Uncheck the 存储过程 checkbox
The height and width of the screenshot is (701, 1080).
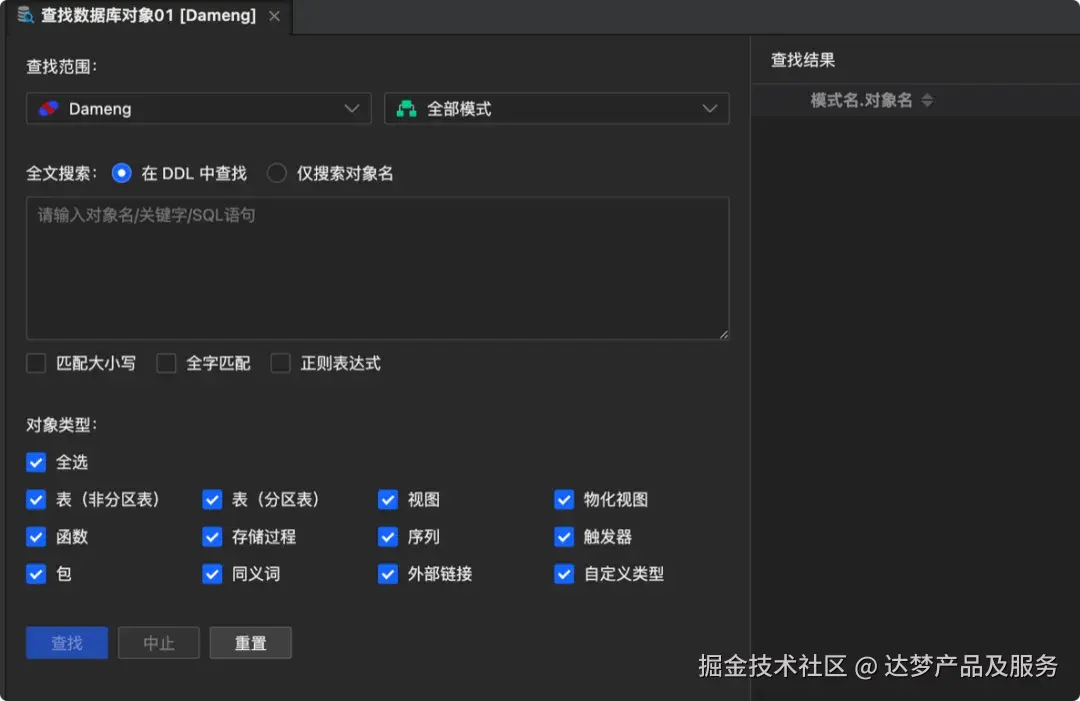(x=212, y=536)
